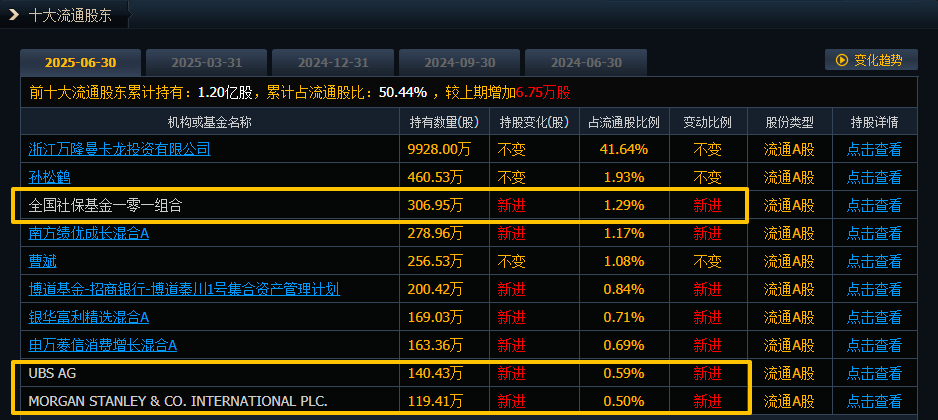Switch to the 2024-09-30 tab

tap(459, 63)
